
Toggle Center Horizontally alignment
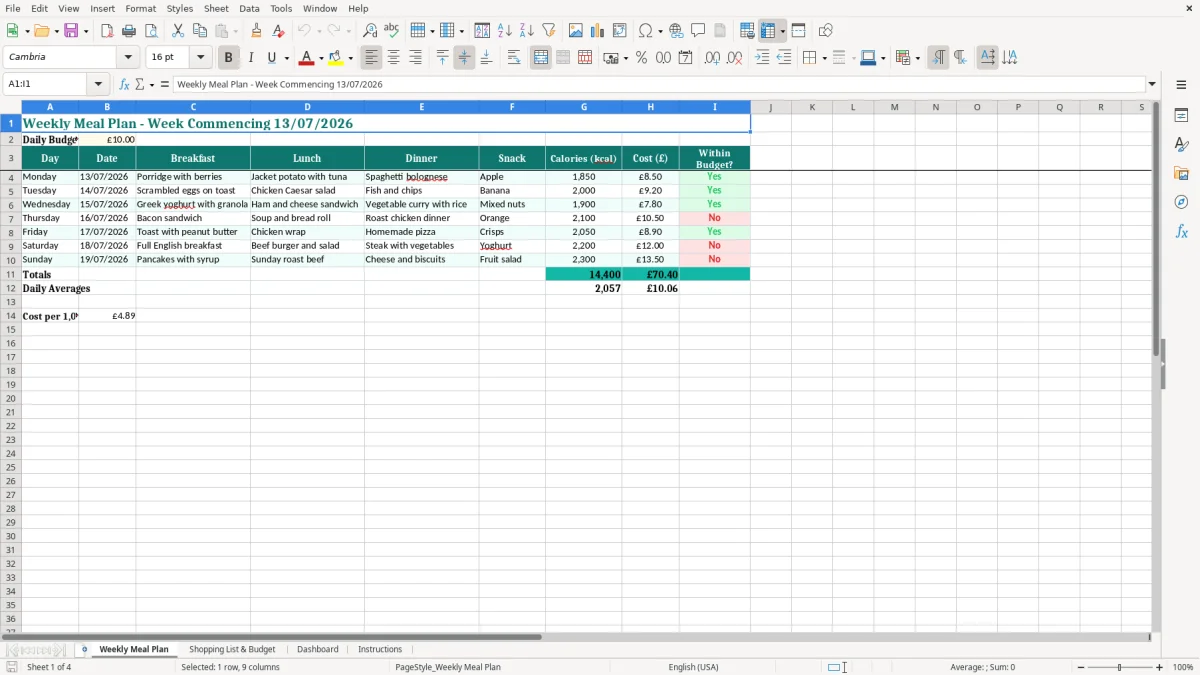tap(393, 58)
